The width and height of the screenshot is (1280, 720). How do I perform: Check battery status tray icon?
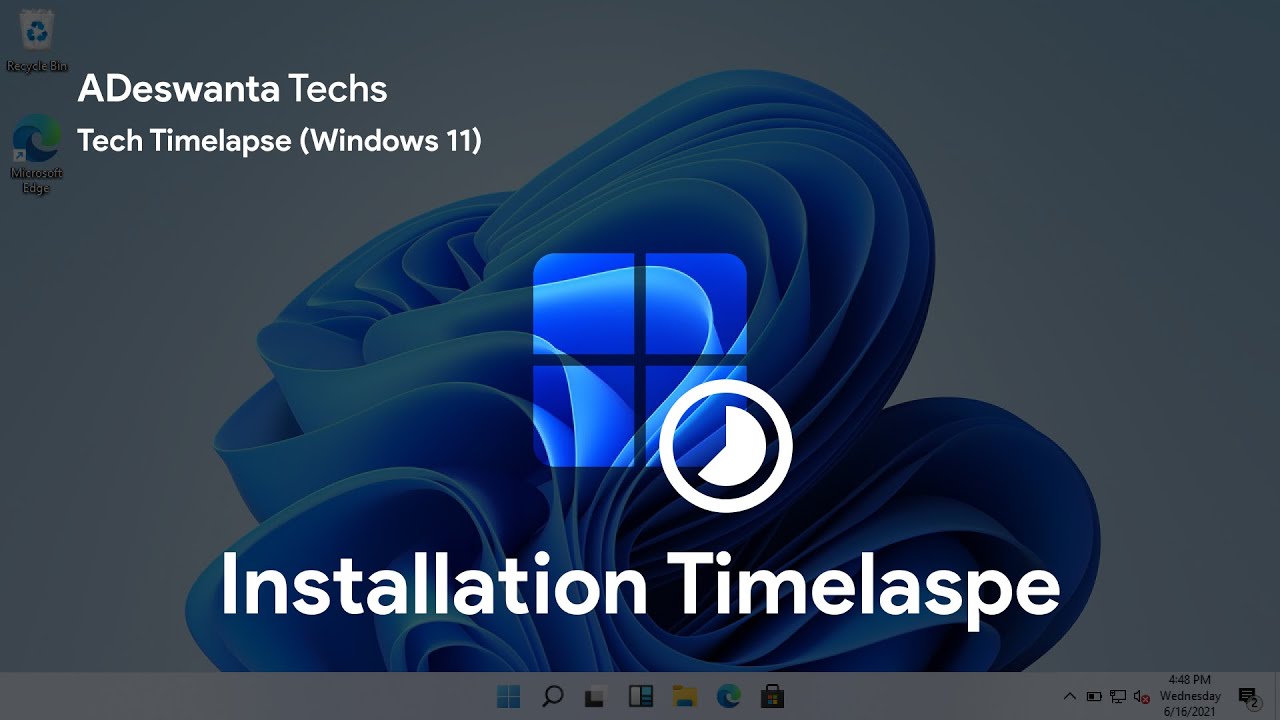[1094, 696]
